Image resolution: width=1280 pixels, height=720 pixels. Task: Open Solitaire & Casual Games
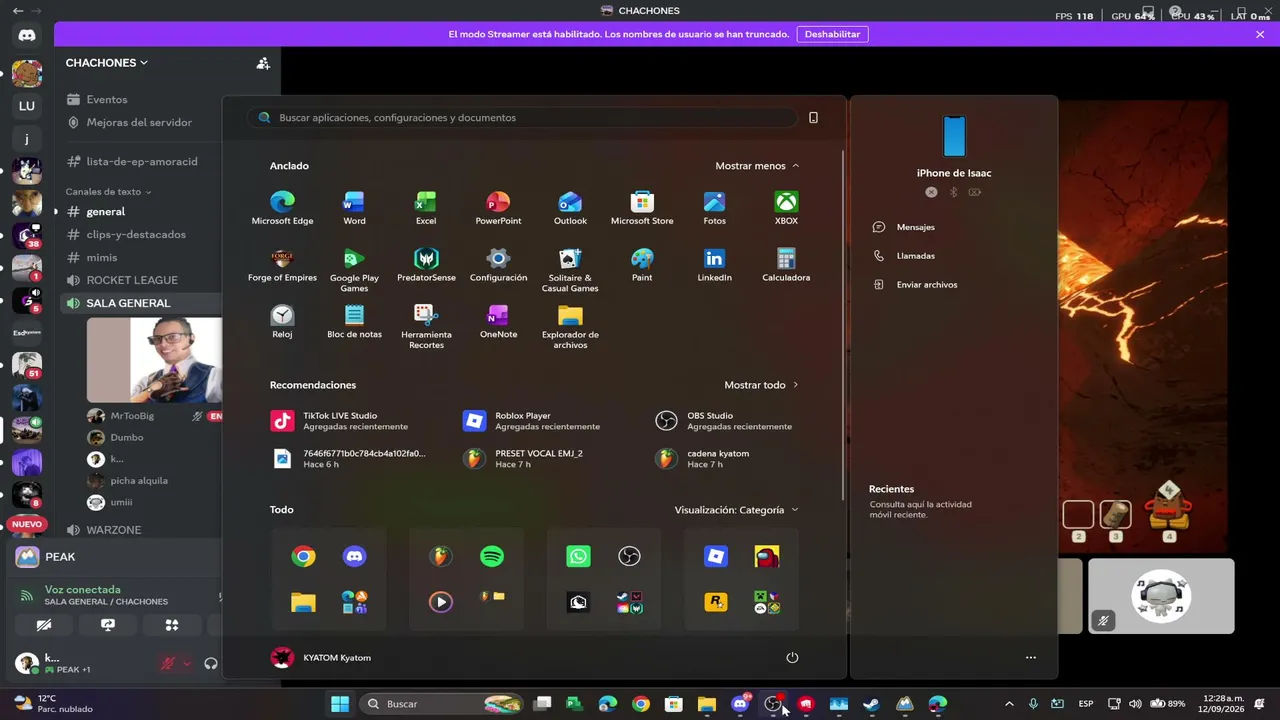point(570,271)
